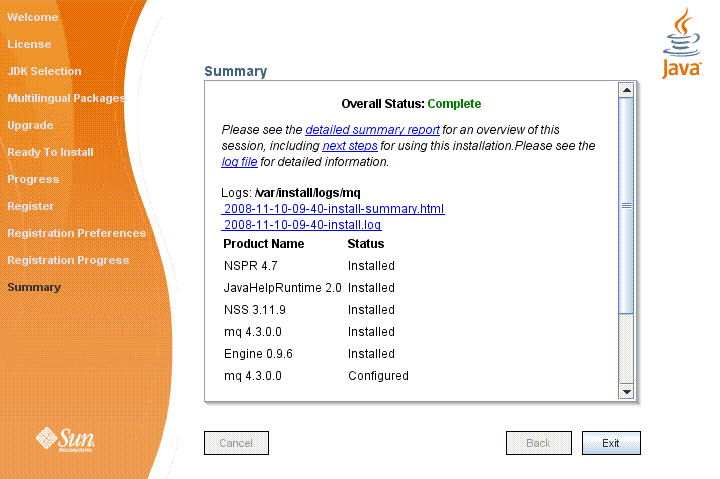This screenshot has height=479, width=720.
Task: Click the greyed-out Cancel button
Action: 236,443
